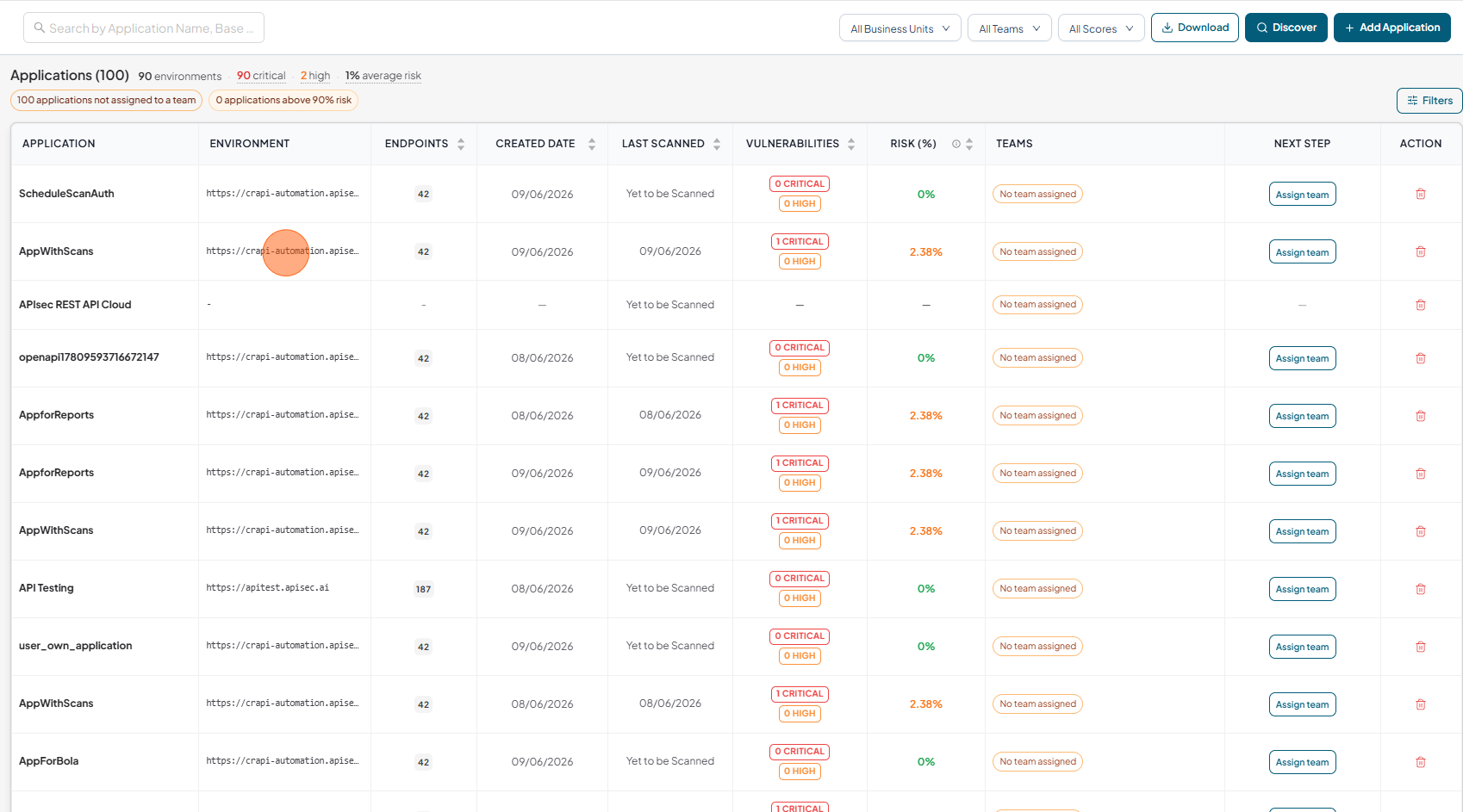Click the Risk (%) info icon
1463x812 pixels.
click(956, 144)
